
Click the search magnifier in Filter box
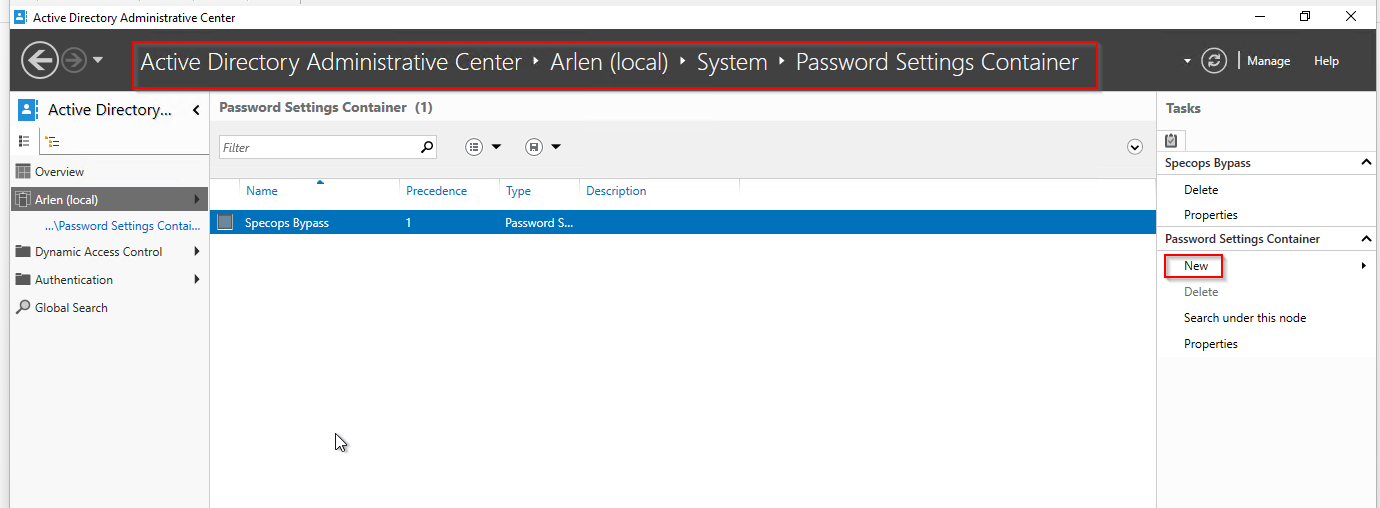[427, 147]
